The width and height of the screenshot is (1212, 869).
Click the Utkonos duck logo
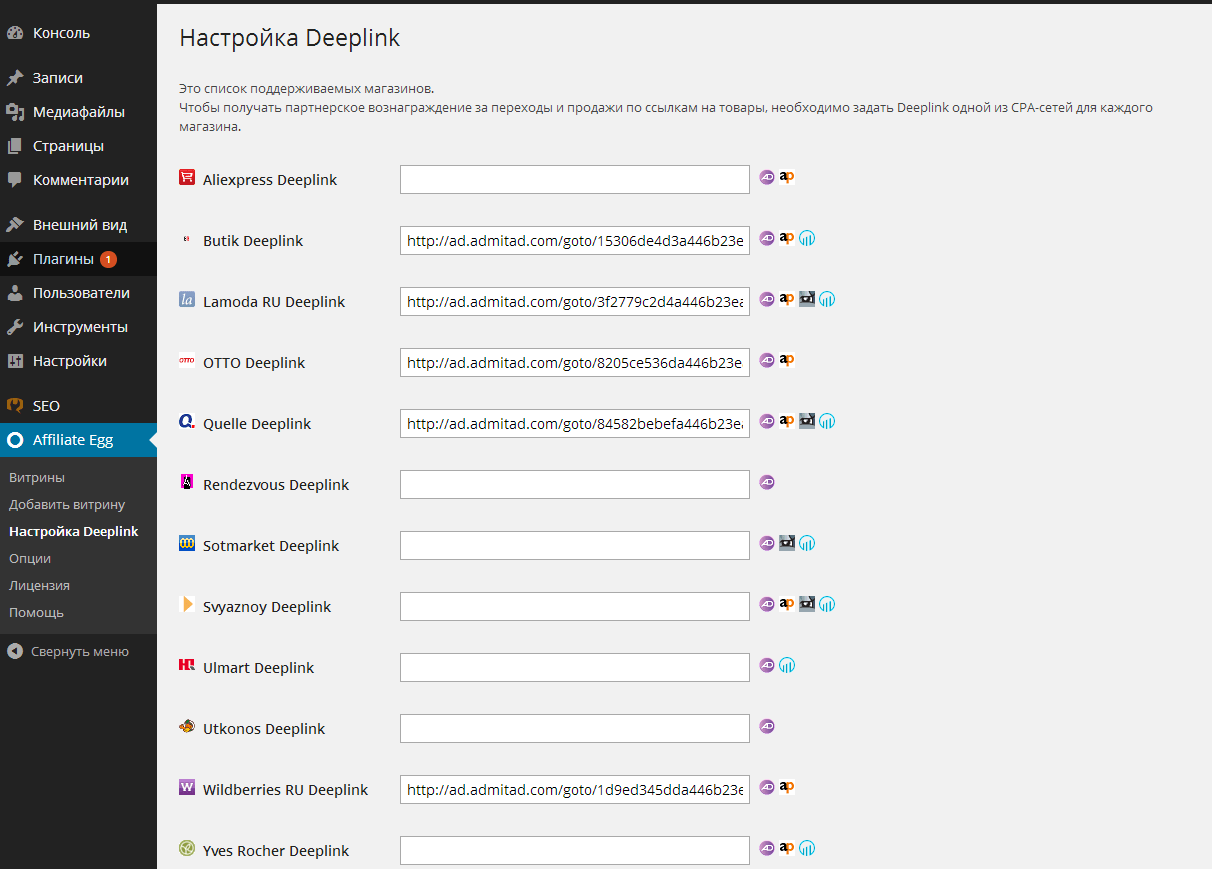tap(187, 726)
